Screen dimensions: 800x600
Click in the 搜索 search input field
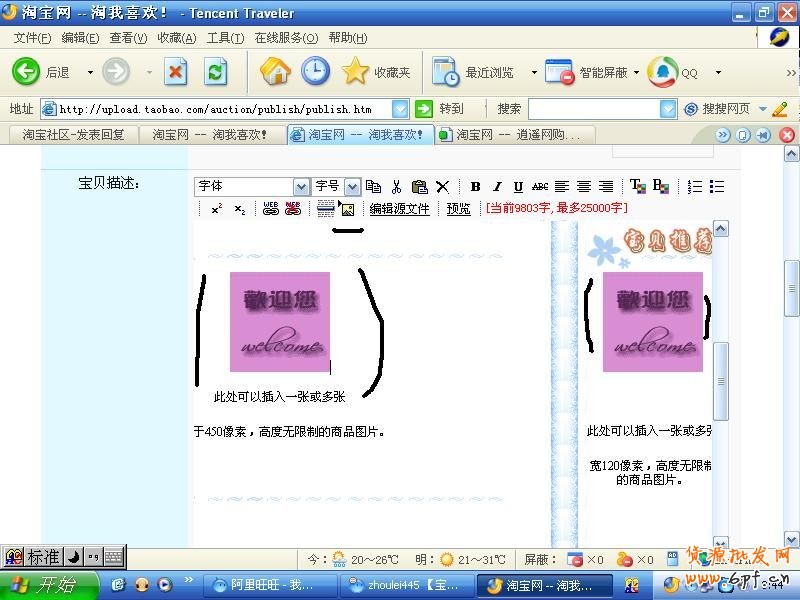pyautogui.click(x=594, y=109)
